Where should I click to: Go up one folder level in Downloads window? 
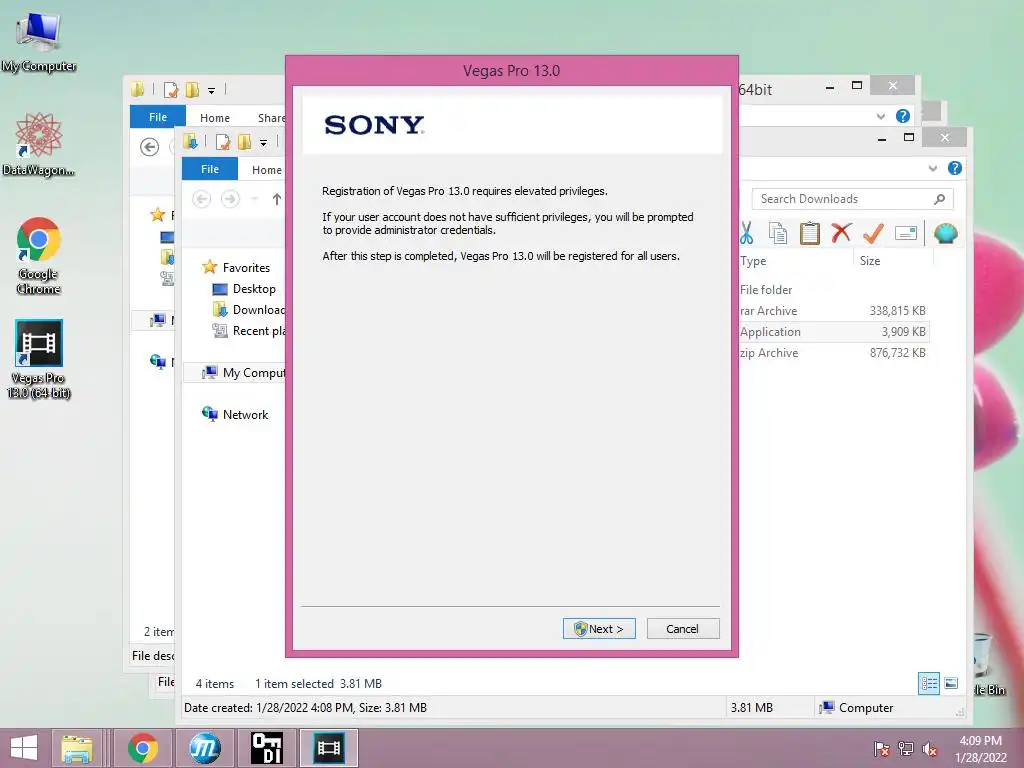[277, 199]
